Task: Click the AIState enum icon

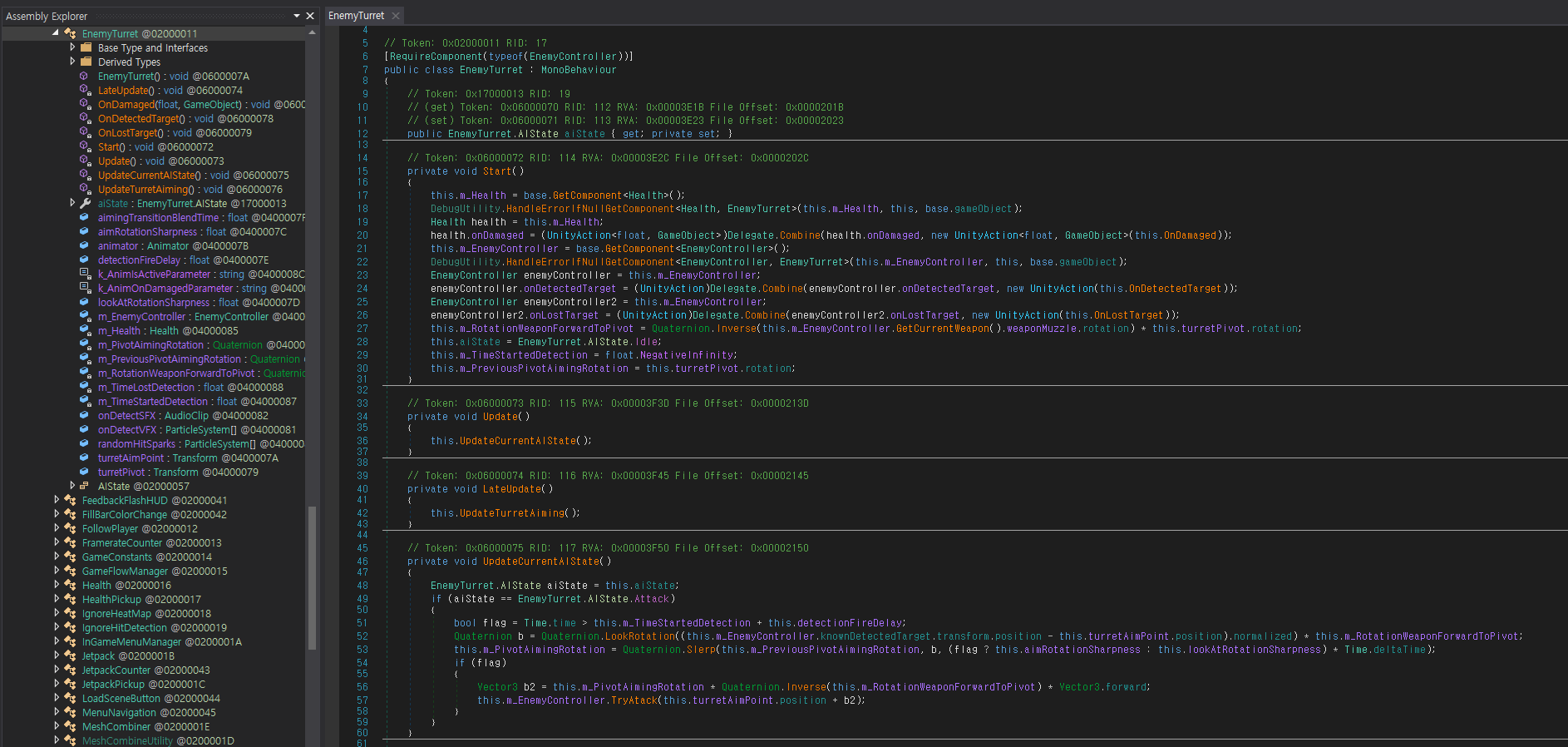Action: tap(84, 486)
